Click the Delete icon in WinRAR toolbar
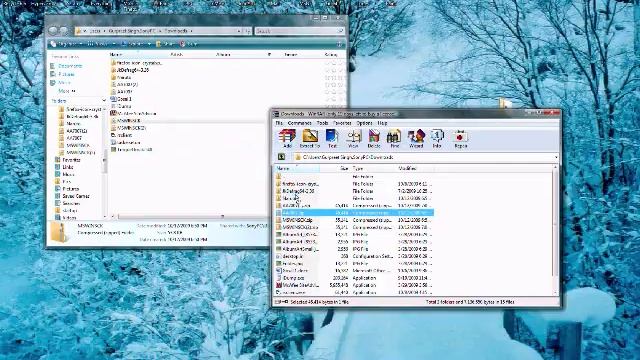 [x=373, y=139]
